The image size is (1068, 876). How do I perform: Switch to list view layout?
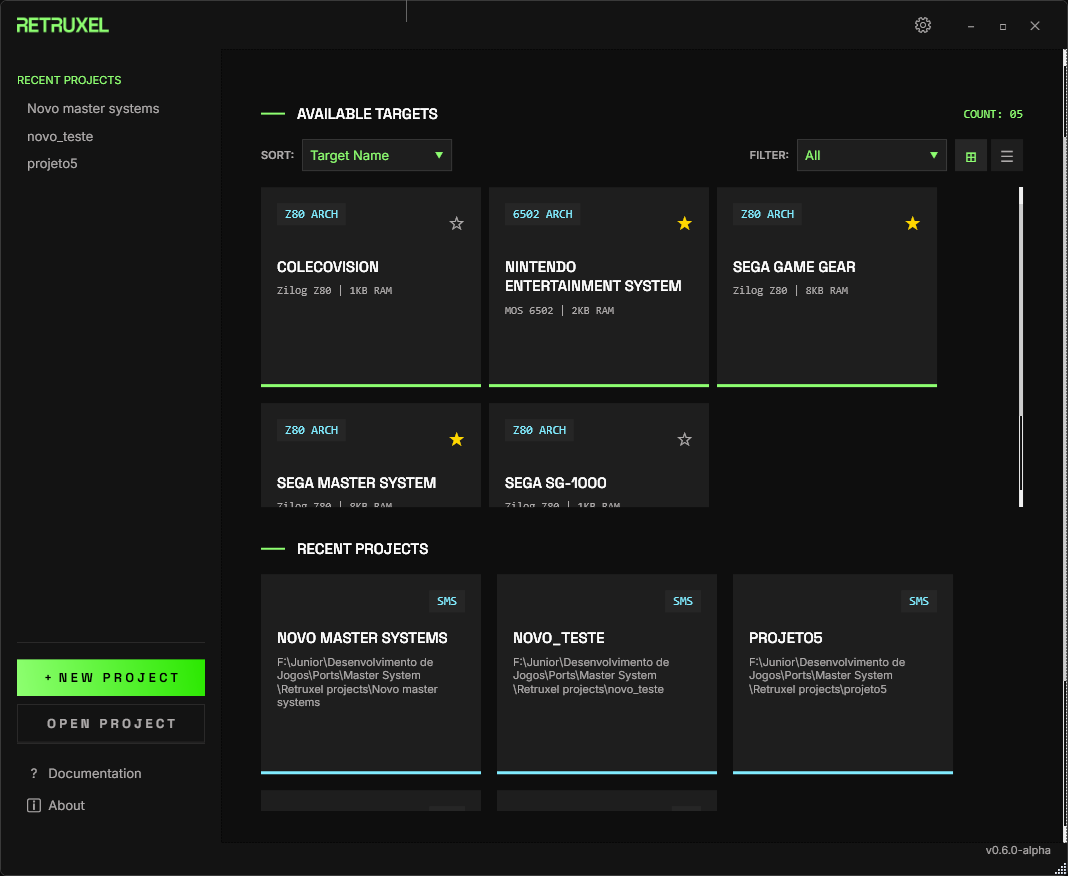(1007, 156)
